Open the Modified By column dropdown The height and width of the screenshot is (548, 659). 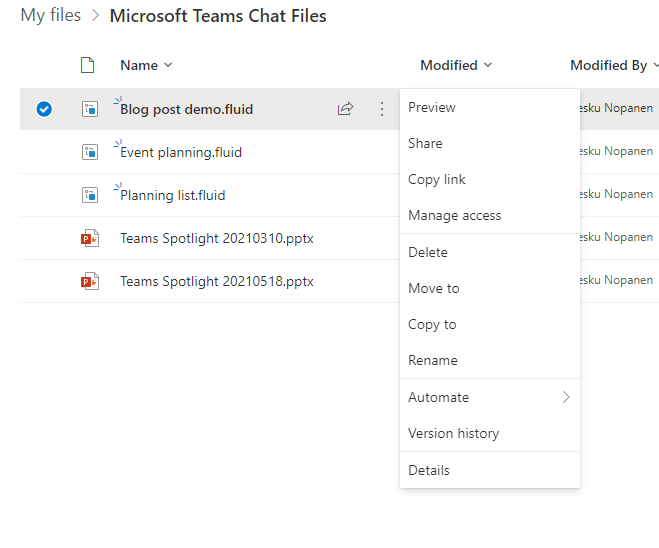pos(614,65)
